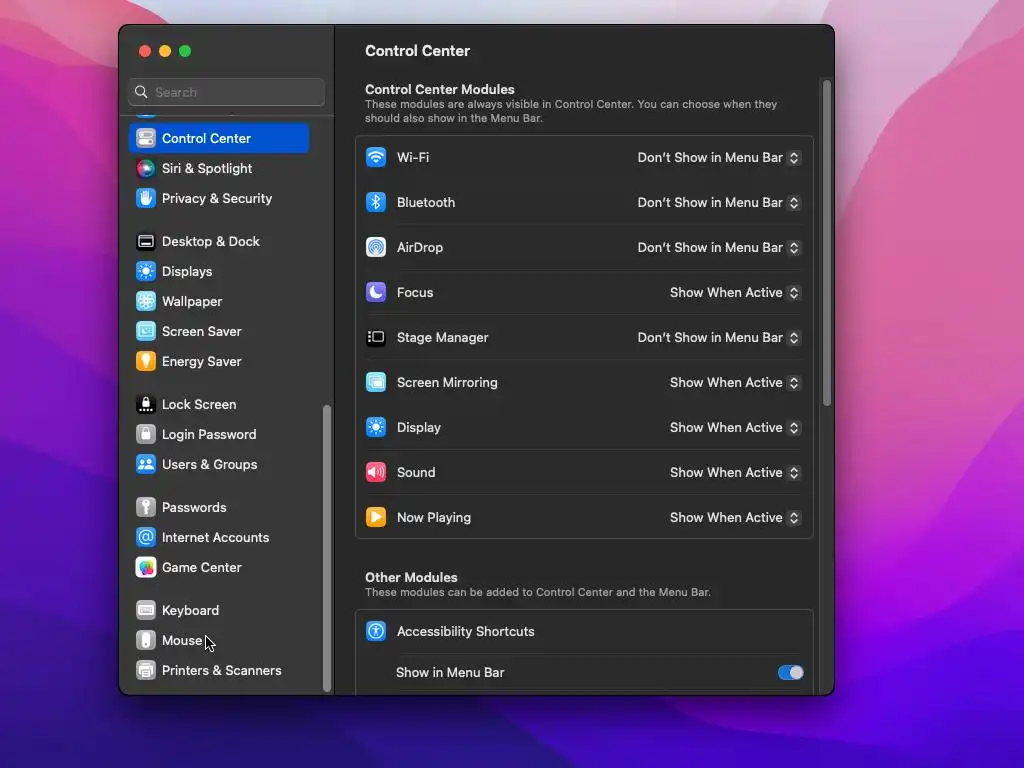
Task: Click the Control Center Modules heading
Action: (x=440, y=89)
